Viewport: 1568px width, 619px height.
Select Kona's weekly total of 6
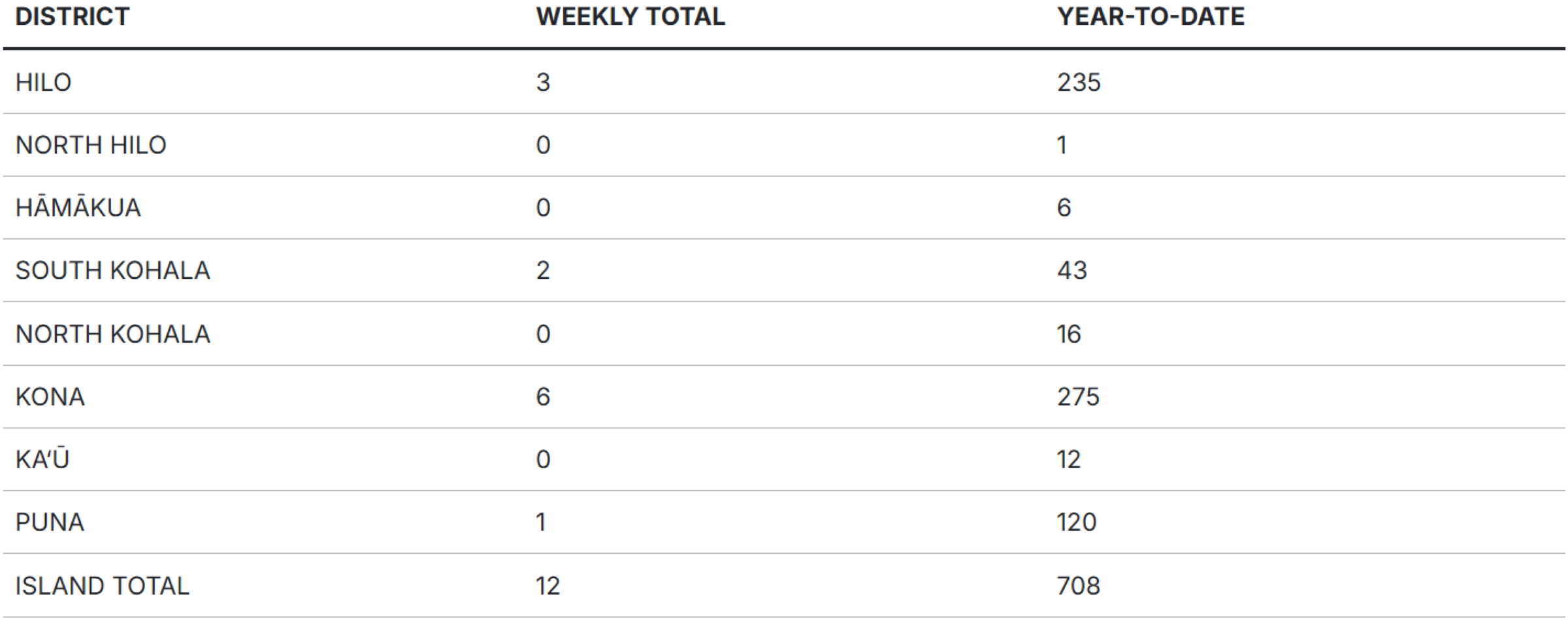tap(543, 397)
